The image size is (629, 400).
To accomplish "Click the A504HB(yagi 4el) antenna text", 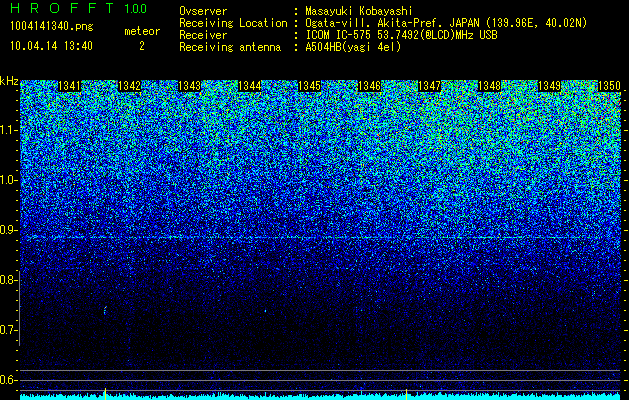I will (x=353, y=47).
